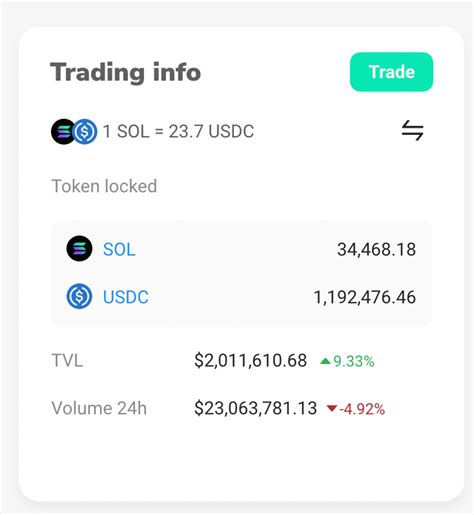The width and height of the screenshot is (474, 515).
Task: Open the USDC token link
Action: (126, 297)
